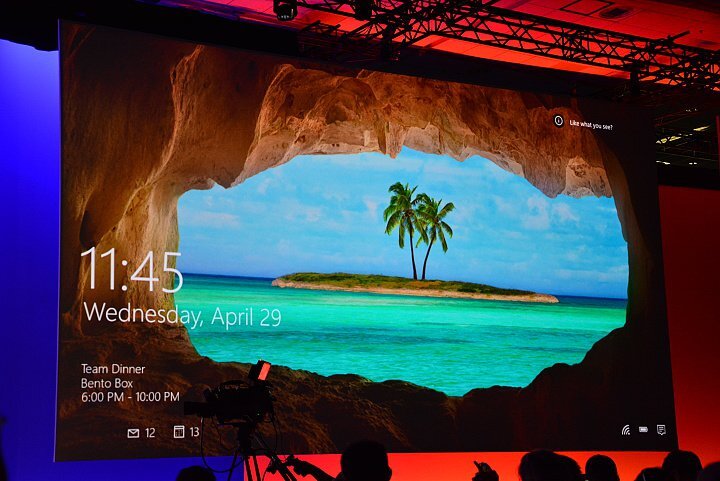Click the "Like what you see?" prompt
The height and width of the screenshot is (481, 720).
click(x=591, y=124)
